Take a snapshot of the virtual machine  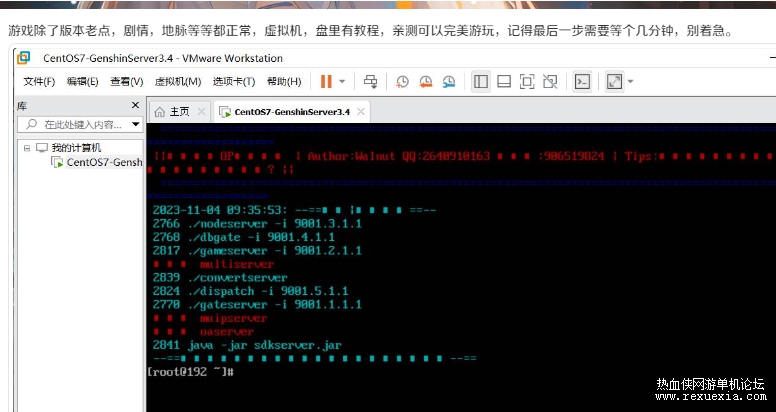tap(402, 81)
